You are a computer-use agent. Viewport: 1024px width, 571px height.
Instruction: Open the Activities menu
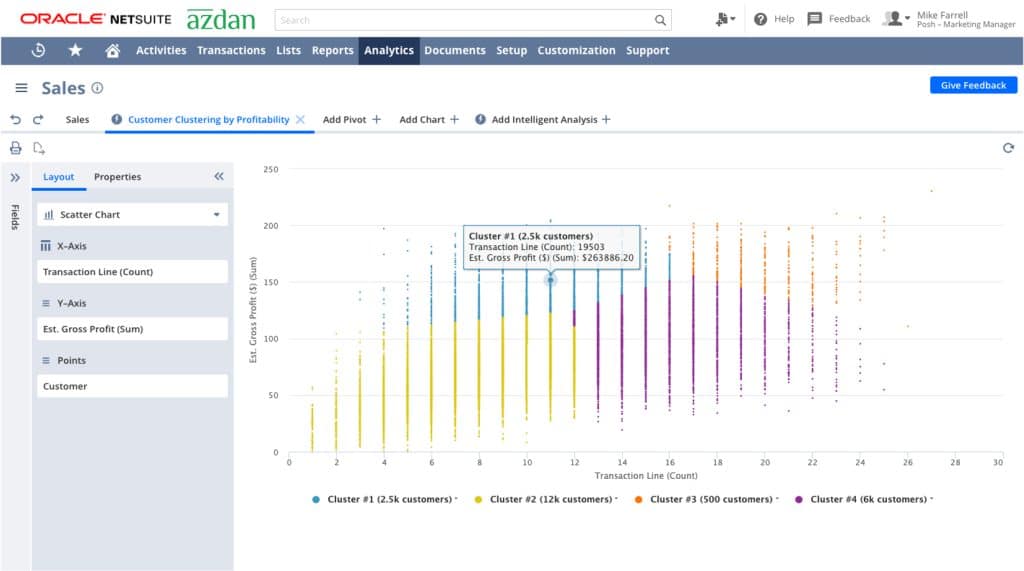(161, 50)
